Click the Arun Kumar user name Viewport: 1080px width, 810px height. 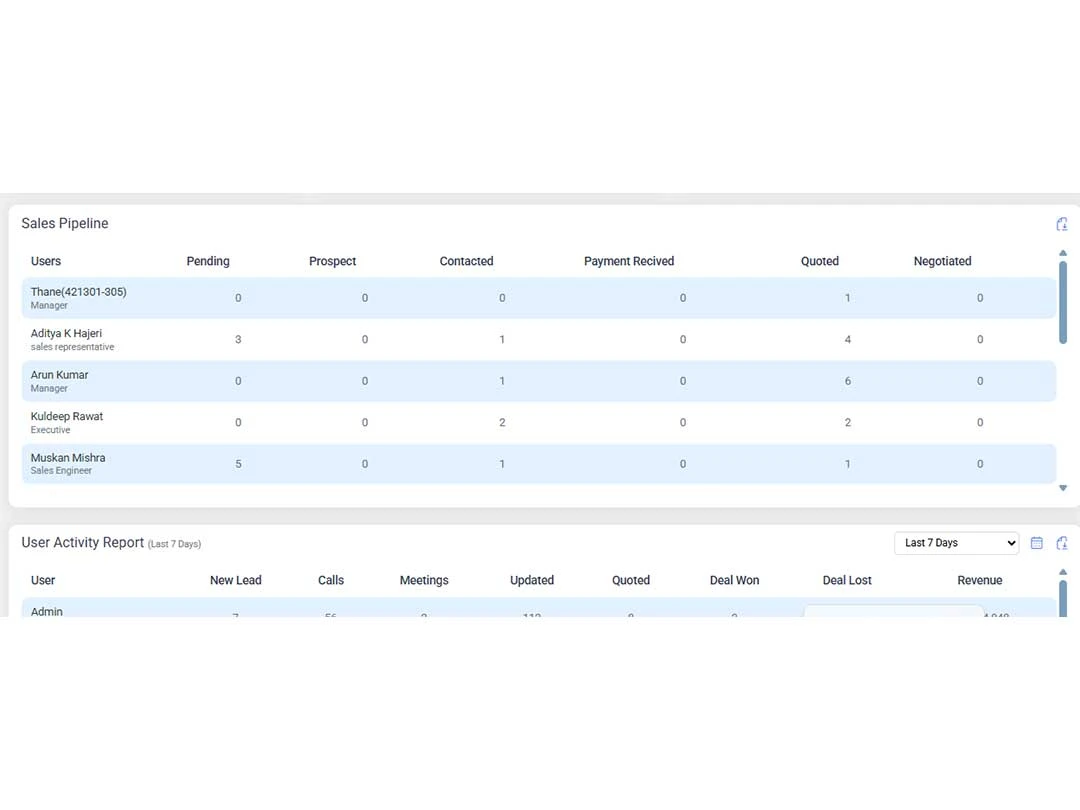click(x=59, y=375)
